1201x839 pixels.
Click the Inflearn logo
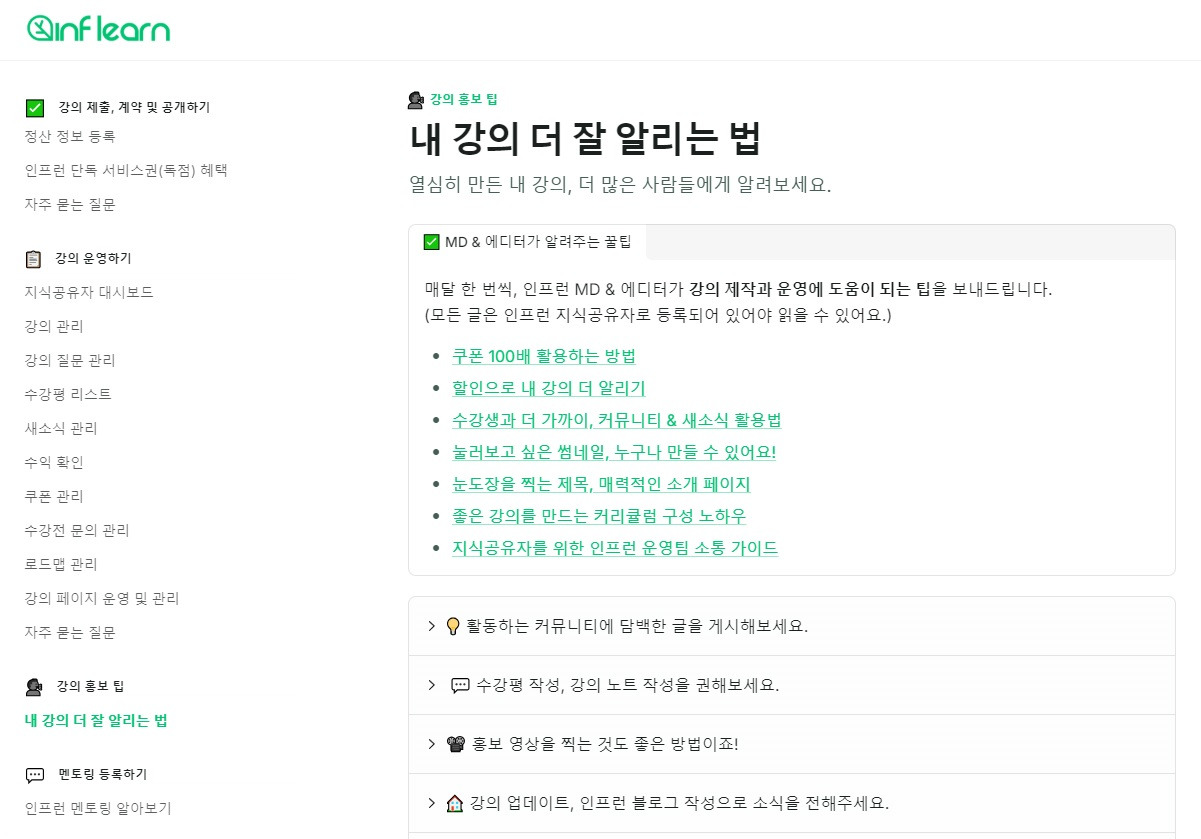coord(98,29)
